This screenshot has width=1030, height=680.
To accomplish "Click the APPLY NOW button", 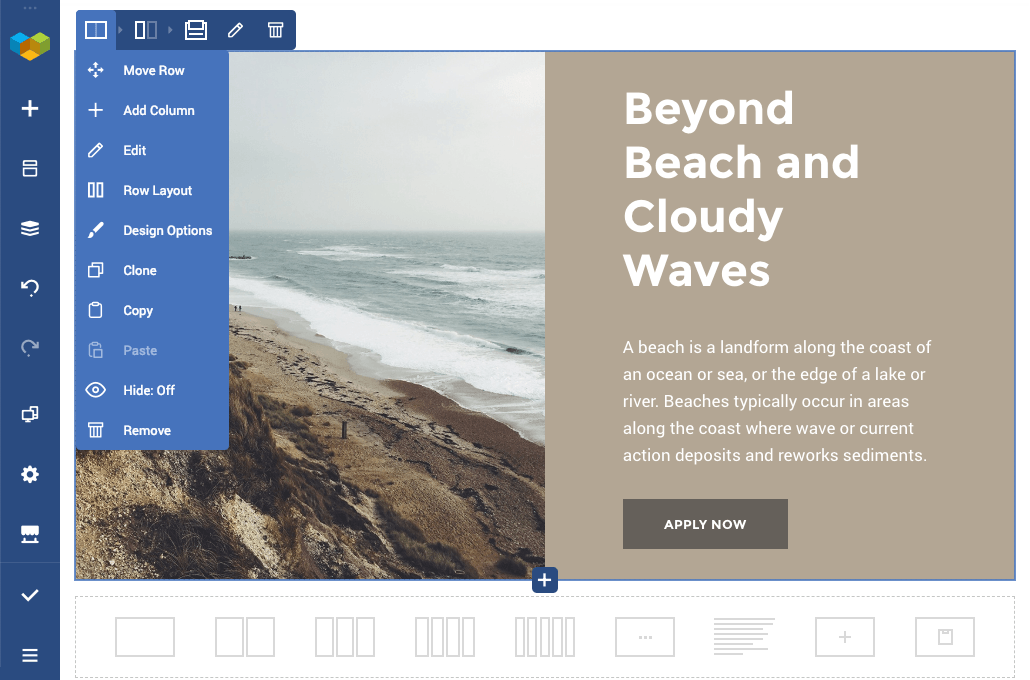I will 705,524.
